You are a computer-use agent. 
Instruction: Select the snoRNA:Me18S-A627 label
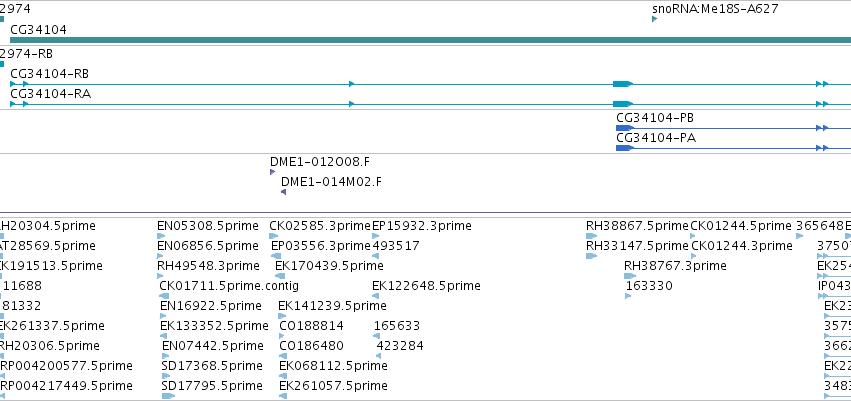(x=715, y=9)
